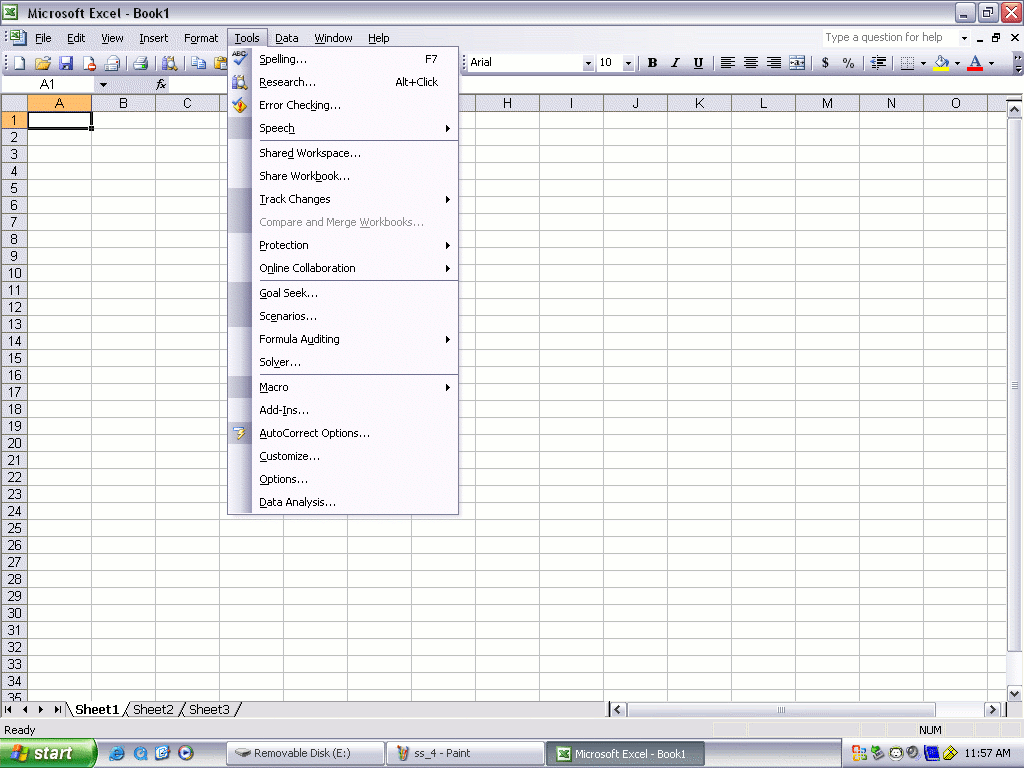Viewport: 1024px width, 768px height.
Task: Switch to the Sheet2 tab
Action: 153,709
